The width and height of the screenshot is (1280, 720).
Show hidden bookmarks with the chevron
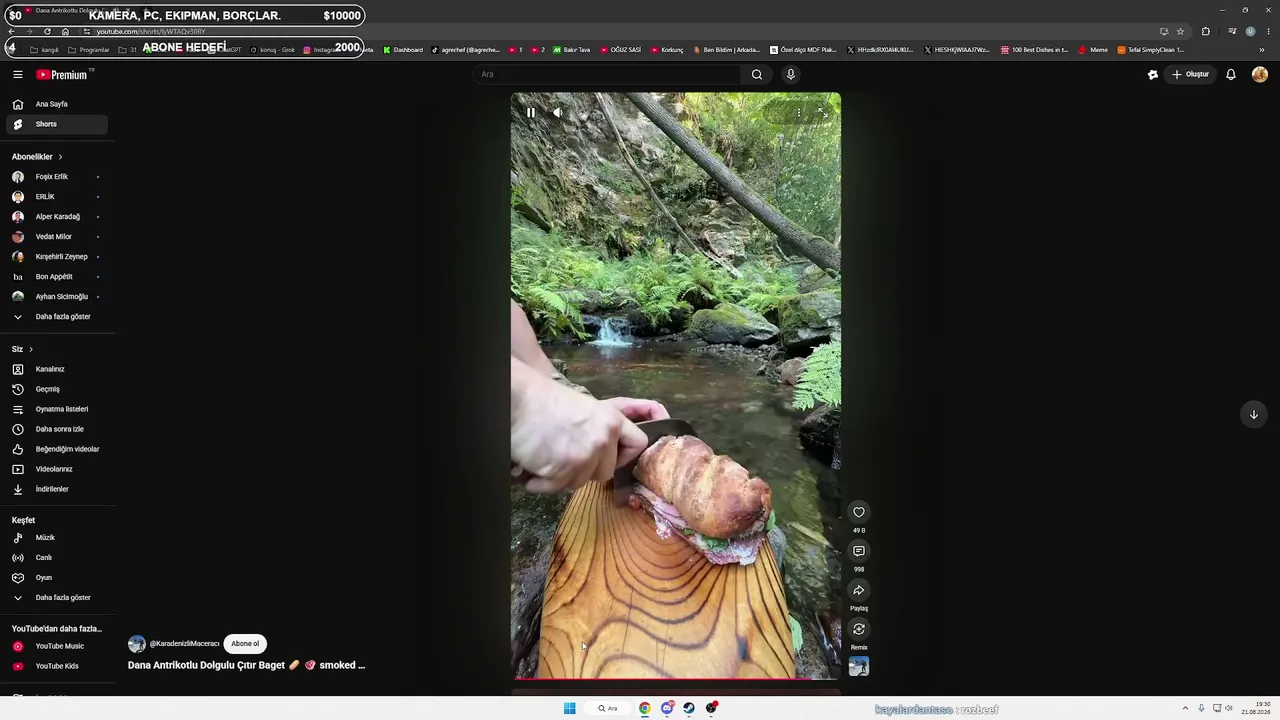tap(1264, 50)
